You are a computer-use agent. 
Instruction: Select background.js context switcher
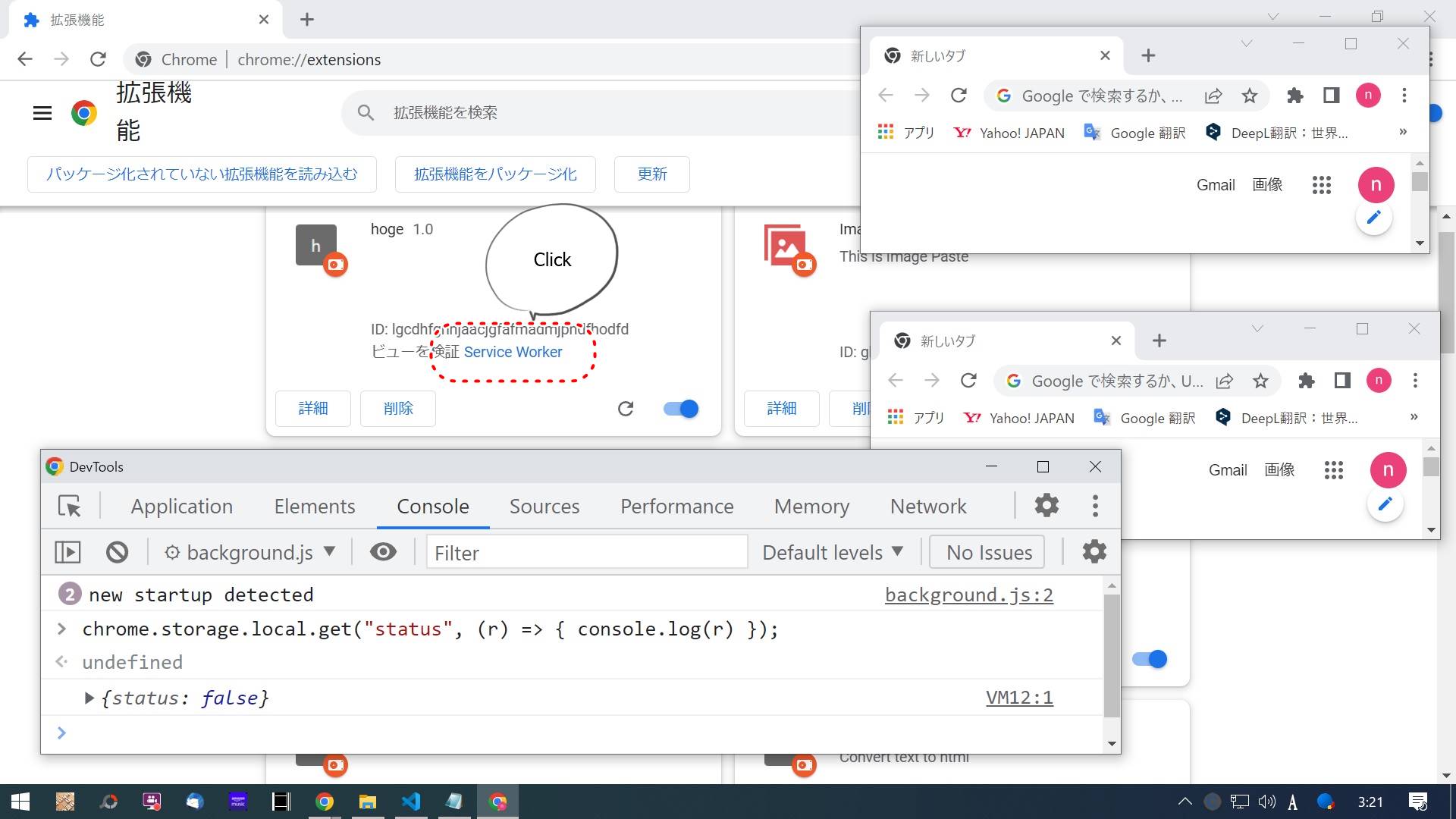coord(247,551)
